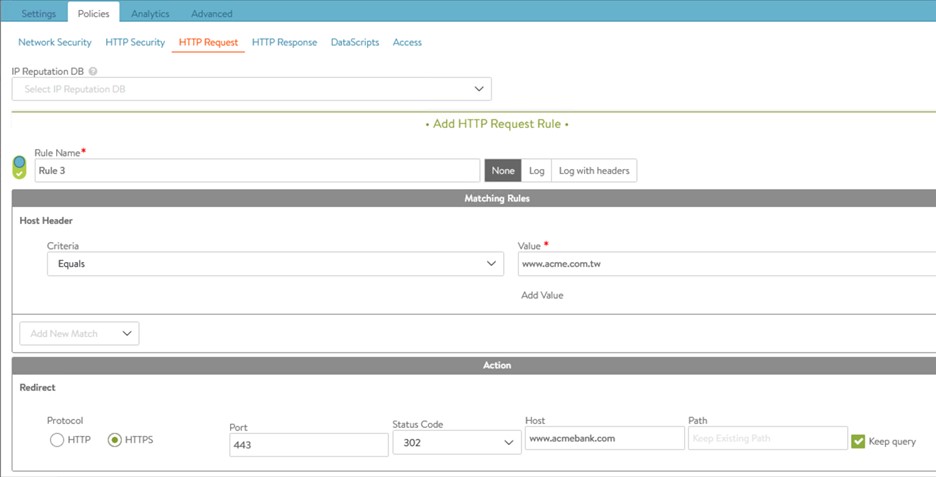The width and height of the screenshot is (936, 477).
Task: Open the Network Security sub-tab
Action: (x=55, y=42)
